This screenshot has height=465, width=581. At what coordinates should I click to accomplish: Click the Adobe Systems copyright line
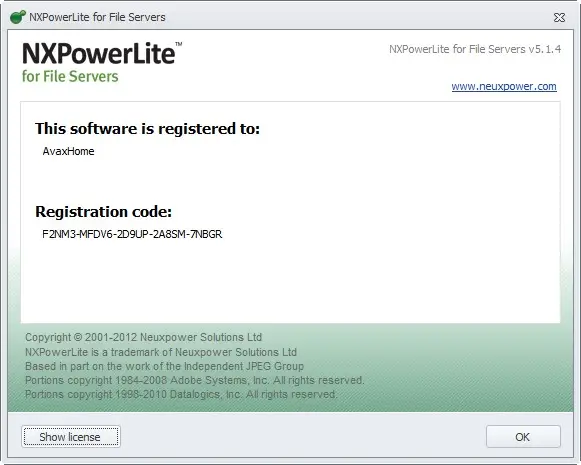click(195, 380)
